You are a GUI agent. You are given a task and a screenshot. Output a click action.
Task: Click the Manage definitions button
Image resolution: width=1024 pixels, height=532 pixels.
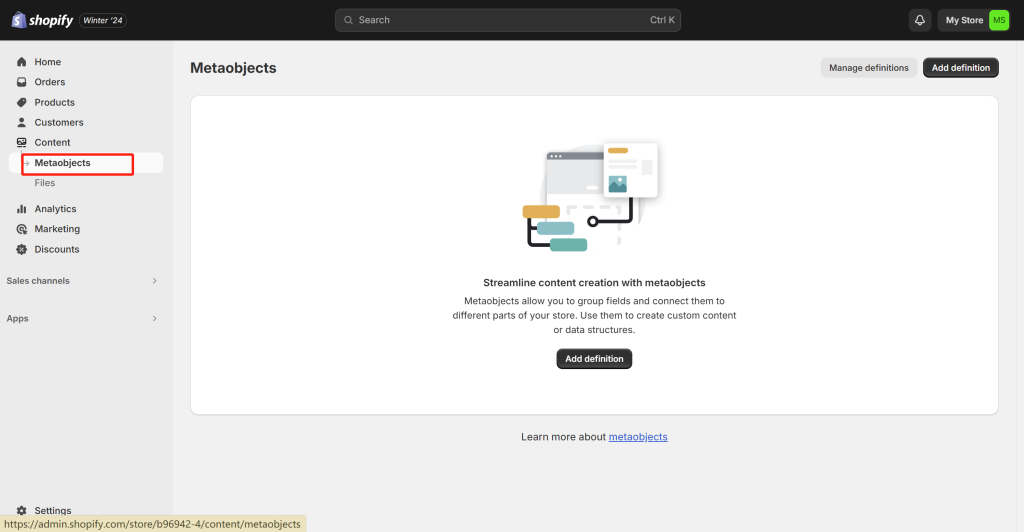[869, 68]
